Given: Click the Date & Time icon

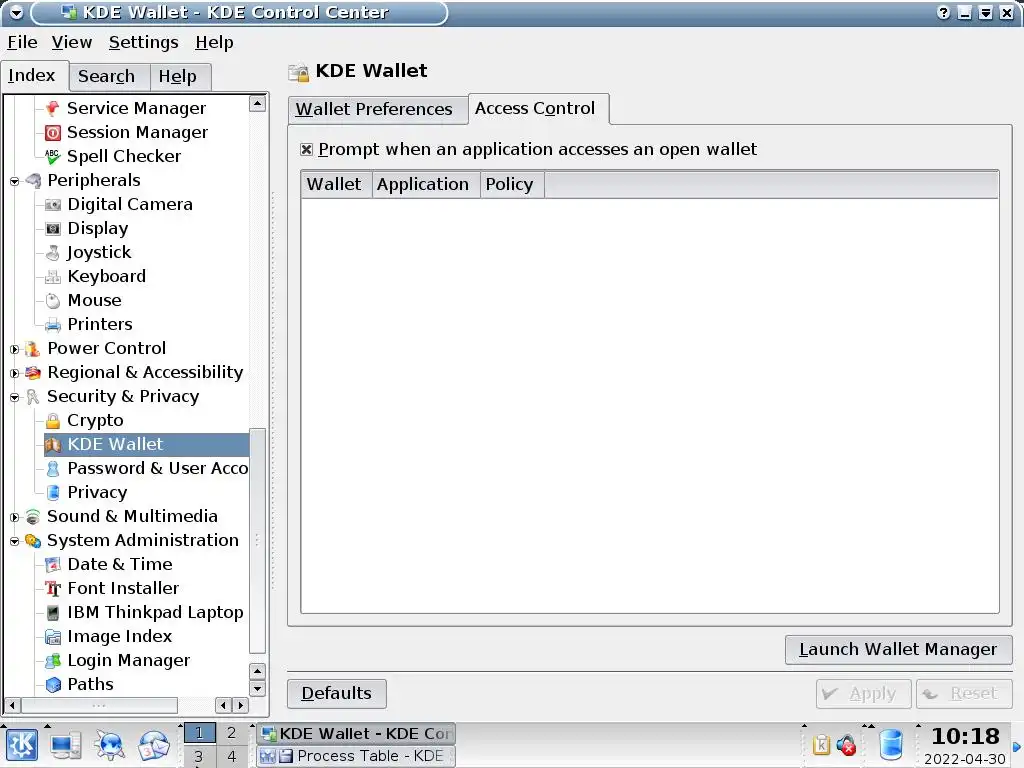Looking at the screenshot, I should (53, 565).
